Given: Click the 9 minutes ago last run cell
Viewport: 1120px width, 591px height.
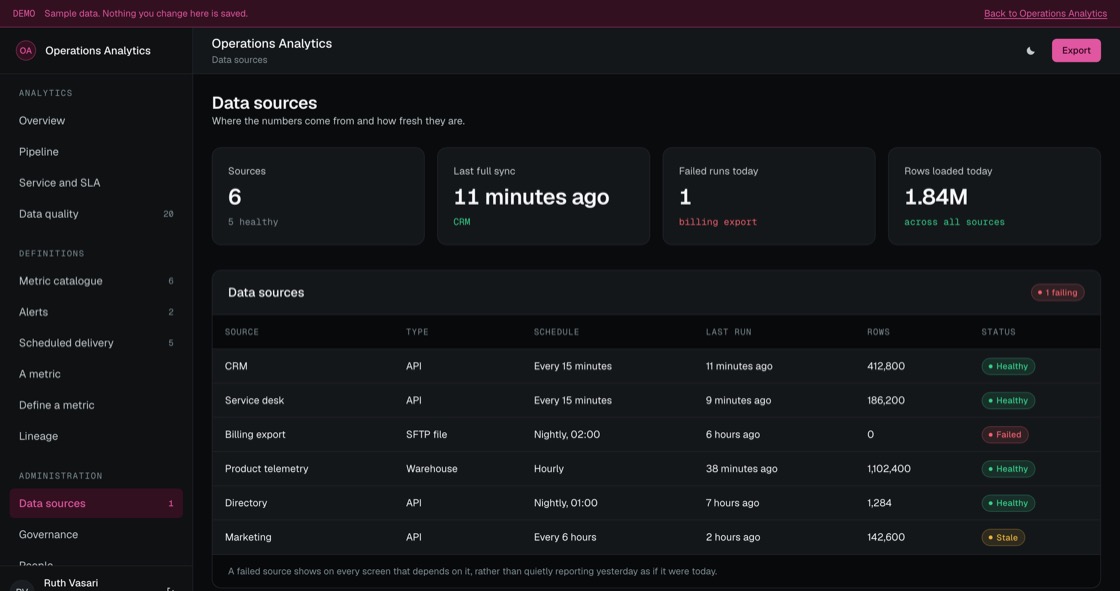Looking at the screenshot, I should pos(738,400).
